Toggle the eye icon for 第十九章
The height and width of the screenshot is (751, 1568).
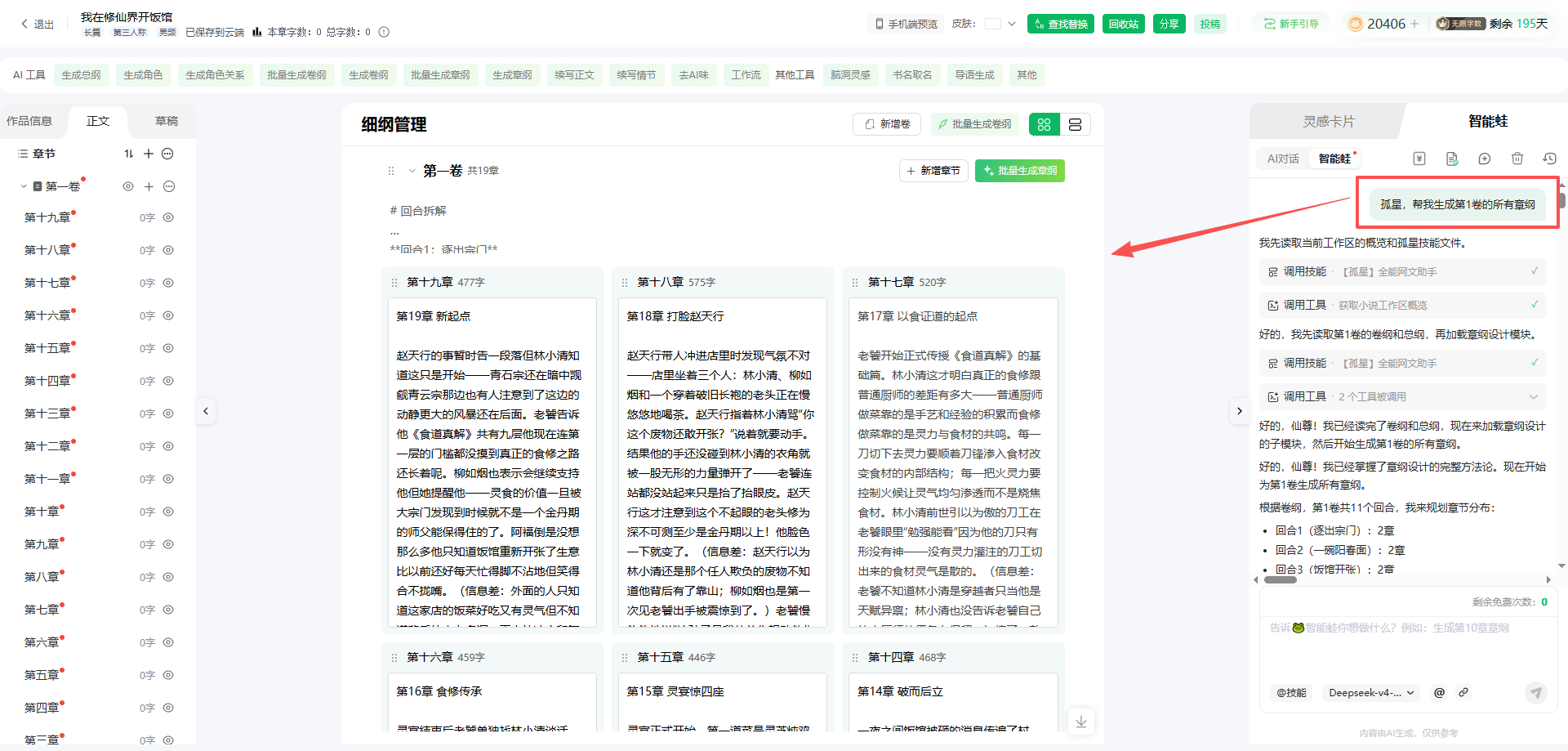point(168,217)
